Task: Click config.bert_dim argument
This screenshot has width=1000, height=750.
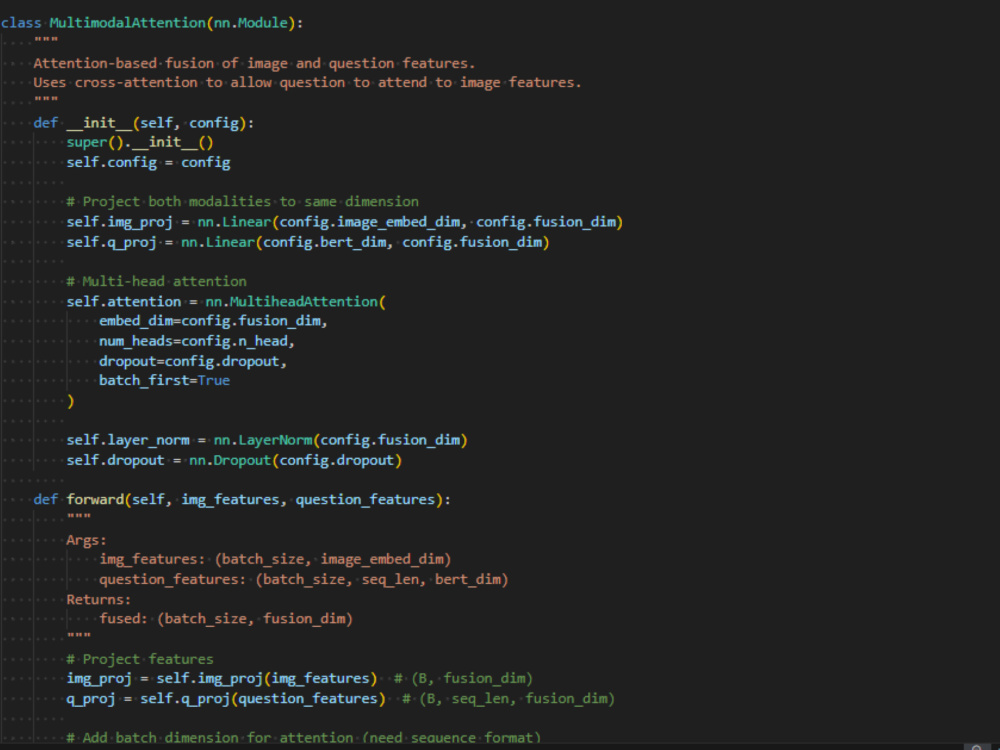Action: [324, 242]
